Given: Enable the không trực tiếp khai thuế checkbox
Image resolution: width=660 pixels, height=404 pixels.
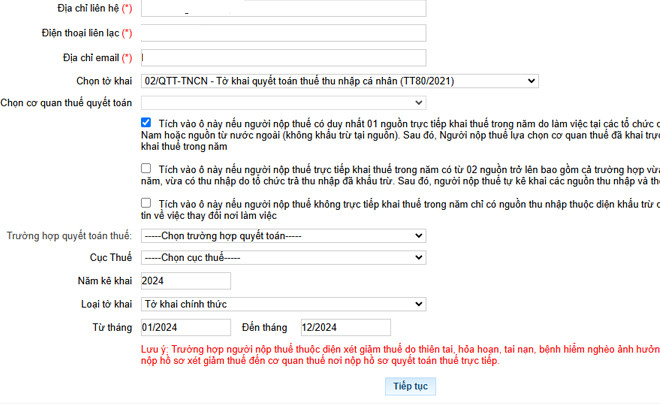Looking at the screenshot, I should click(147, 203).
